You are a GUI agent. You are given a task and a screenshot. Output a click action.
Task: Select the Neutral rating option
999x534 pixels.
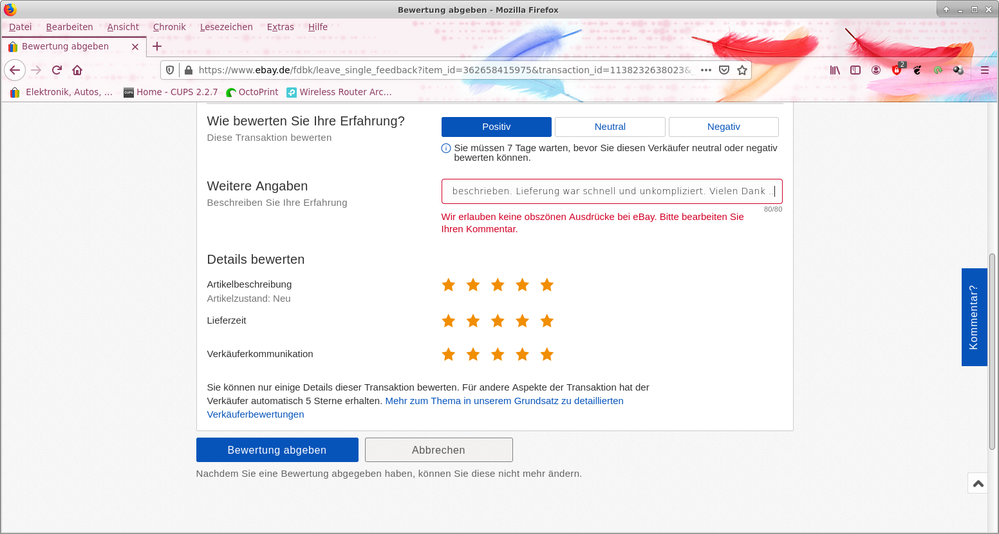(610, 127)
